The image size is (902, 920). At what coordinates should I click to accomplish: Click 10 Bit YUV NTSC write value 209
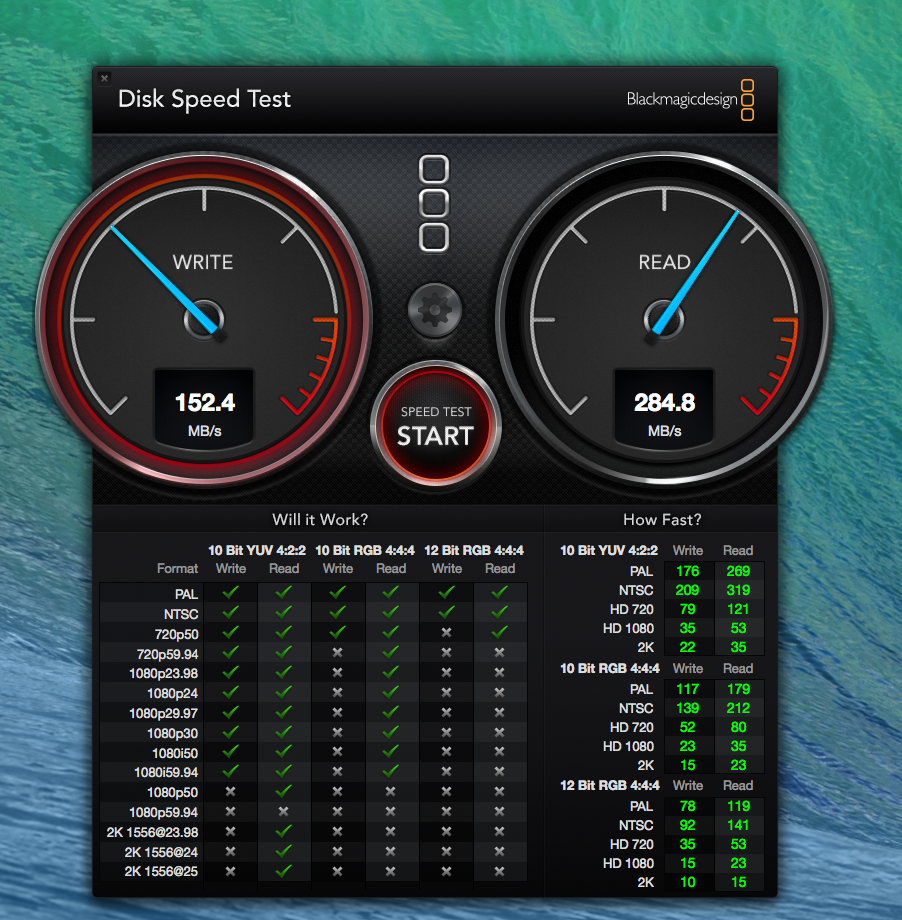pyautogui.click(x=688, y=590)
